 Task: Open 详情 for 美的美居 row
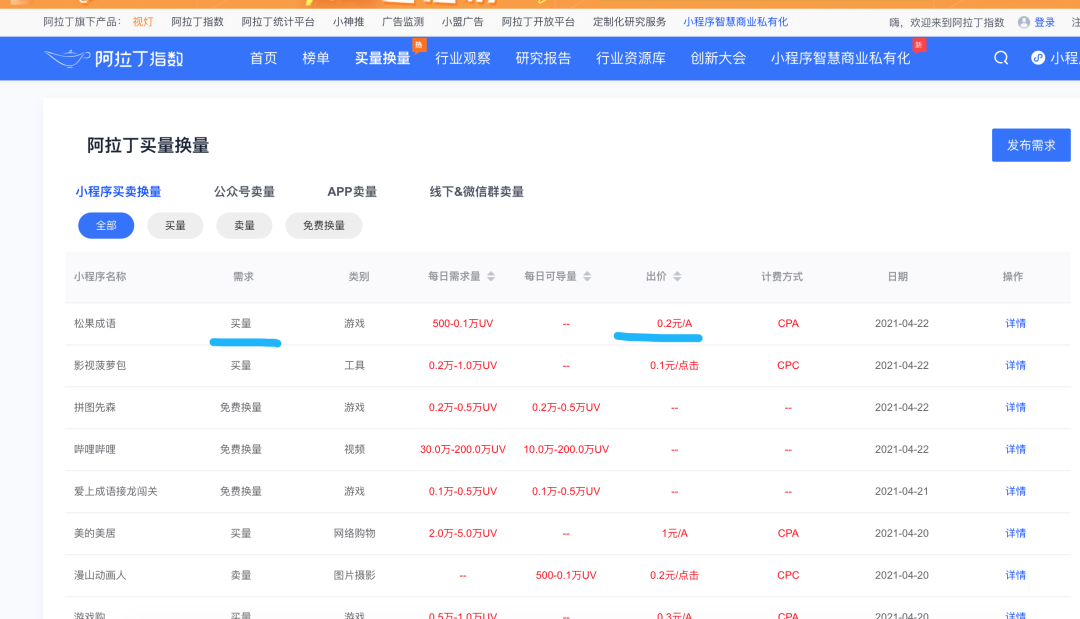1015,534
